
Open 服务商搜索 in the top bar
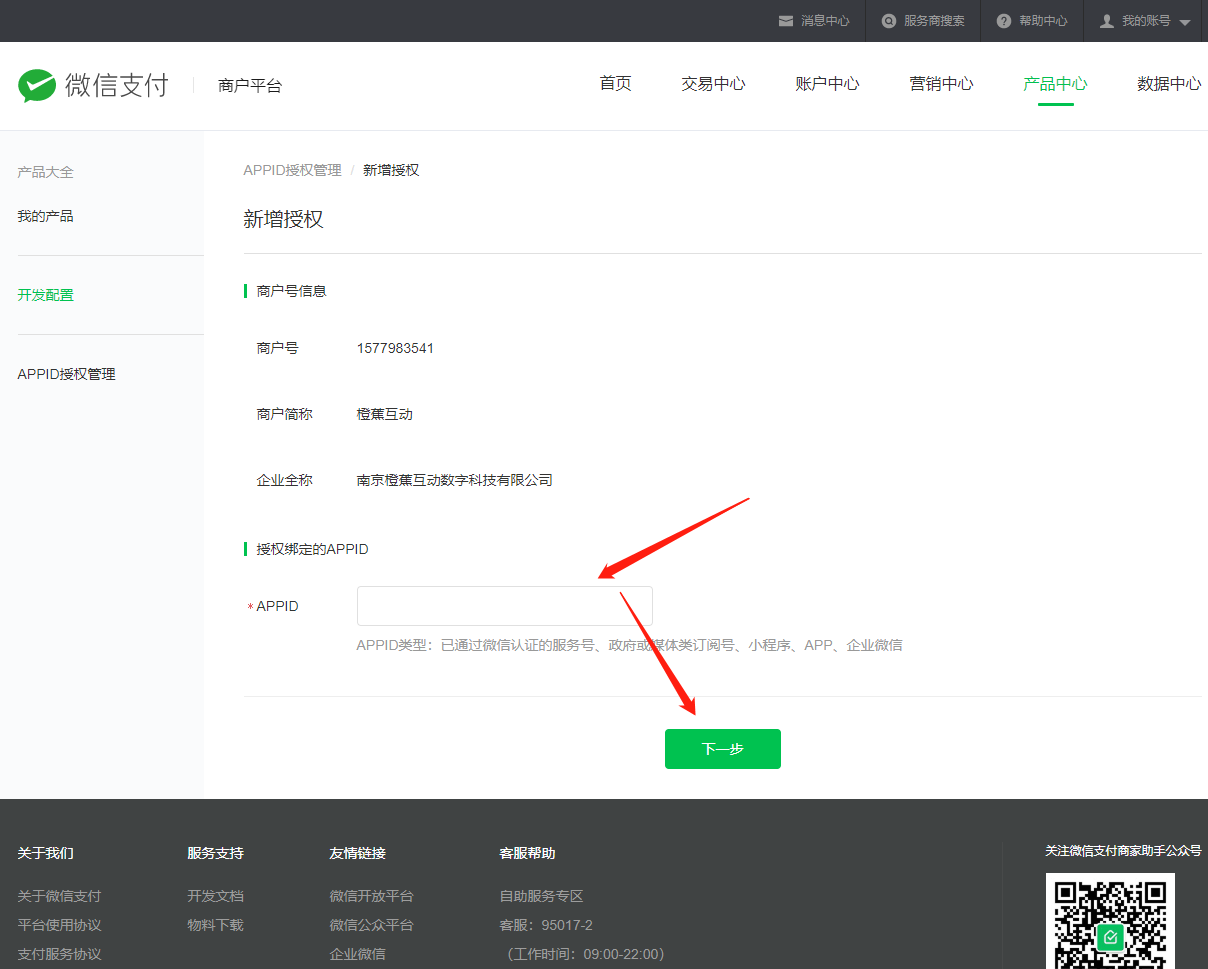(934, 21)
